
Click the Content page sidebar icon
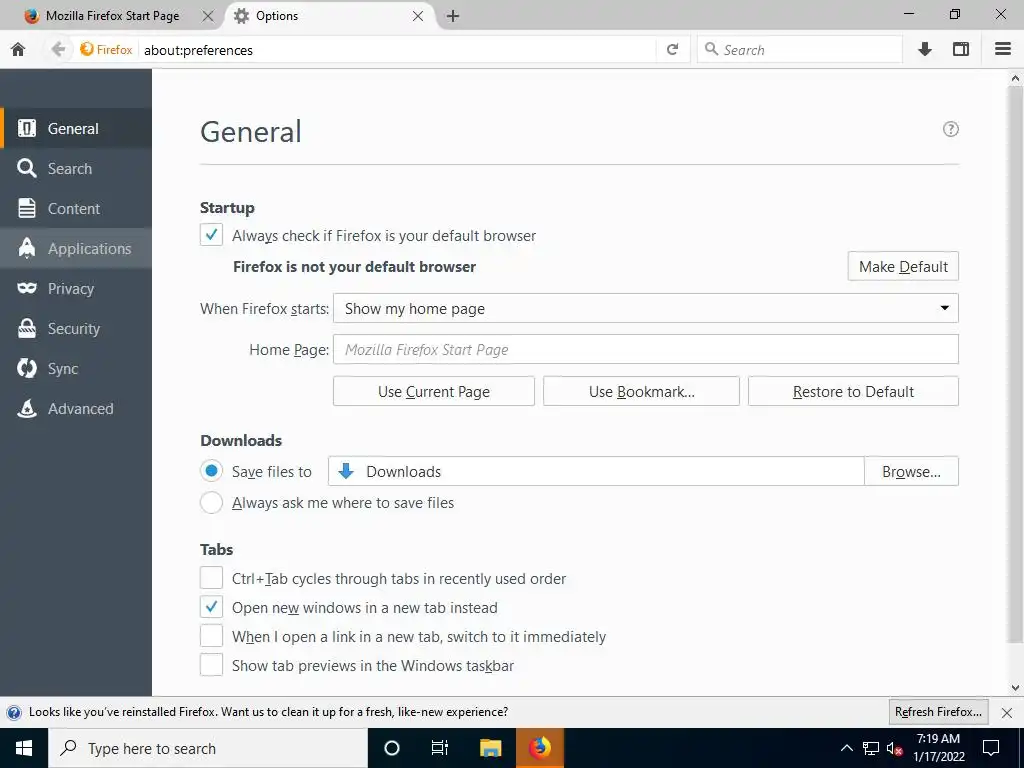(x=27, y=208)
